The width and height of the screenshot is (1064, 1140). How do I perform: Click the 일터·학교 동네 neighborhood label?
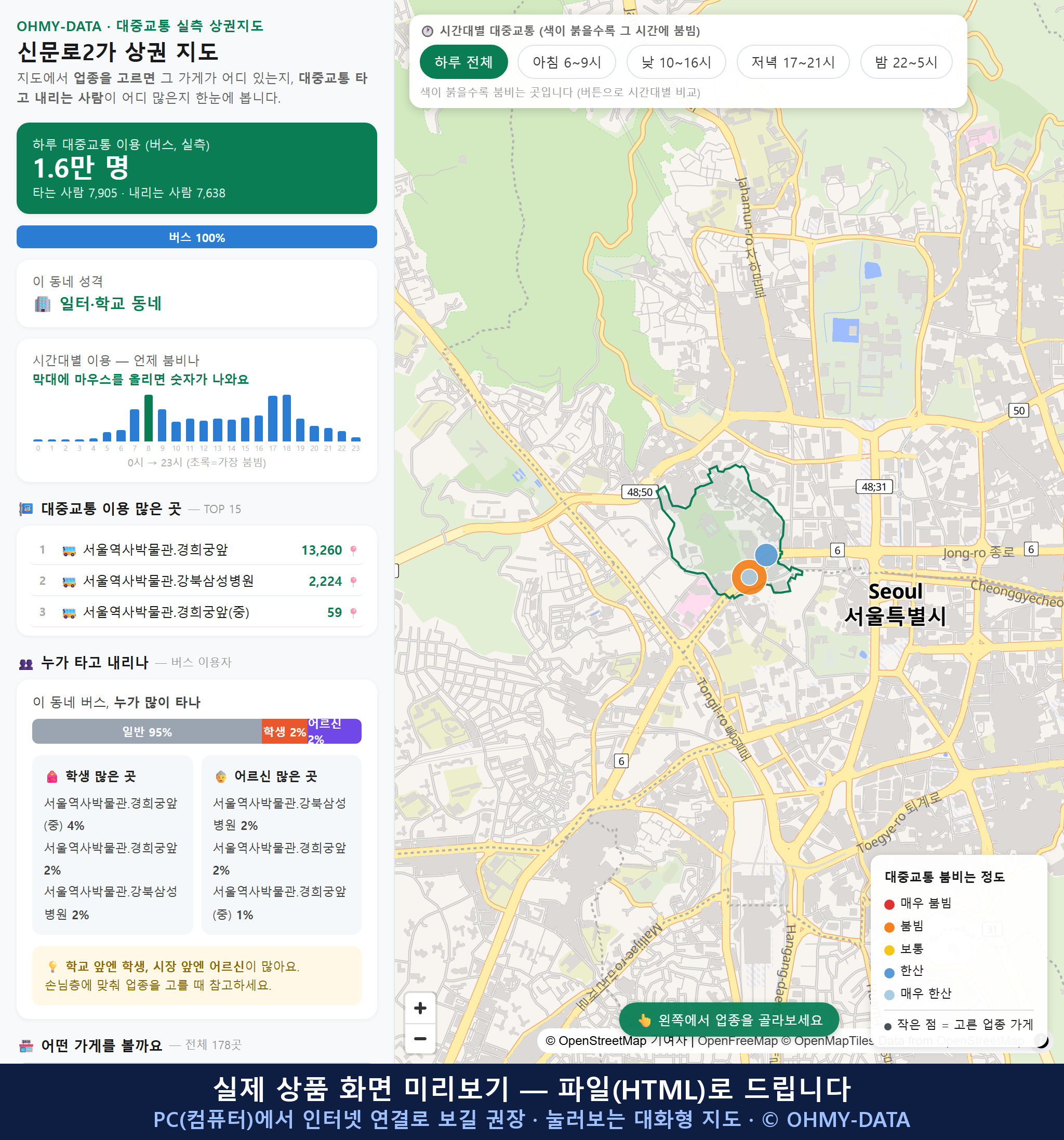tap(111, 303)
